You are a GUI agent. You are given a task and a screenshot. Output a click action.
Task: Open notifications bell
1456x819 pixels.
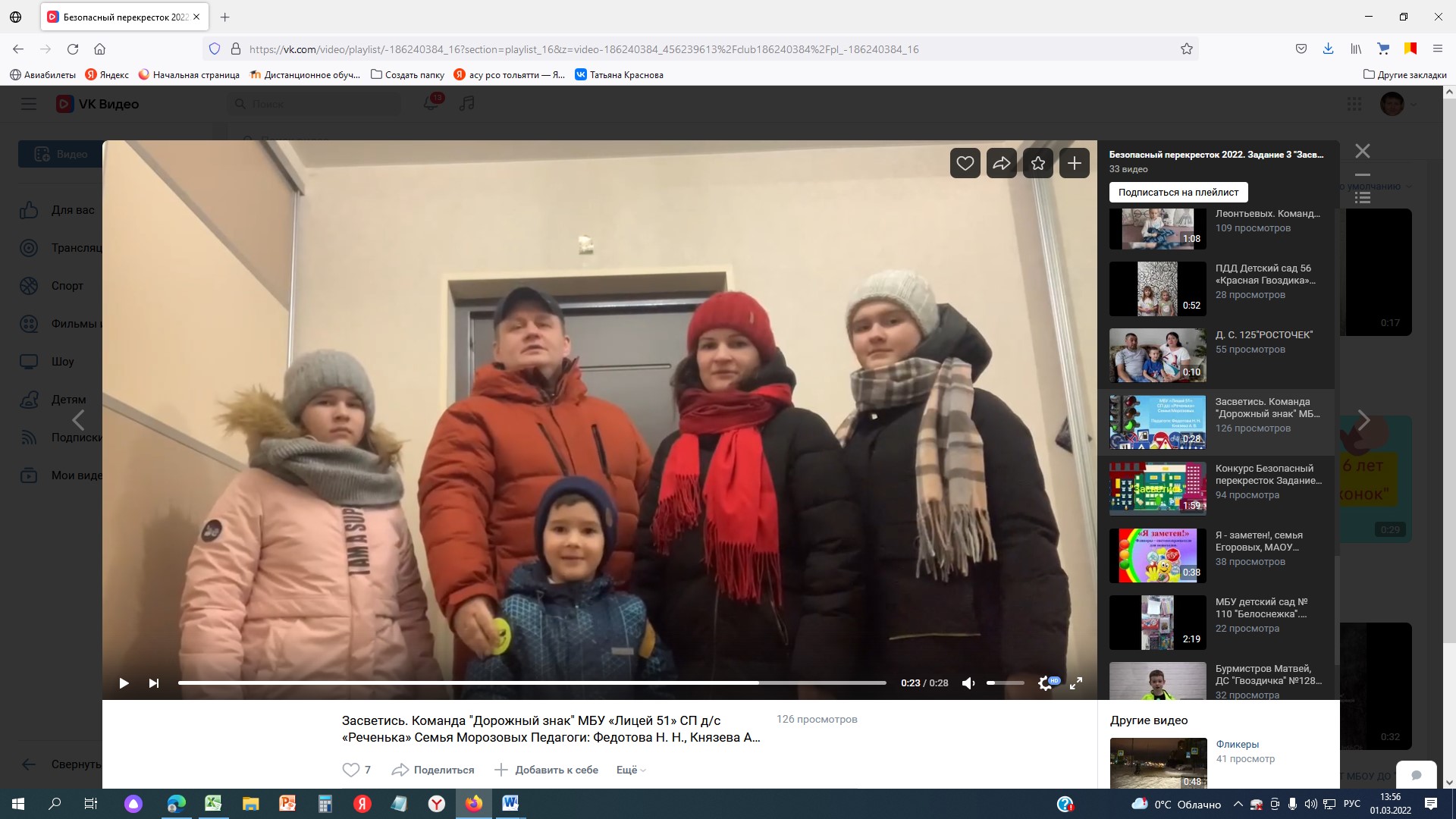pyautogui.click(x=431, y=103)
